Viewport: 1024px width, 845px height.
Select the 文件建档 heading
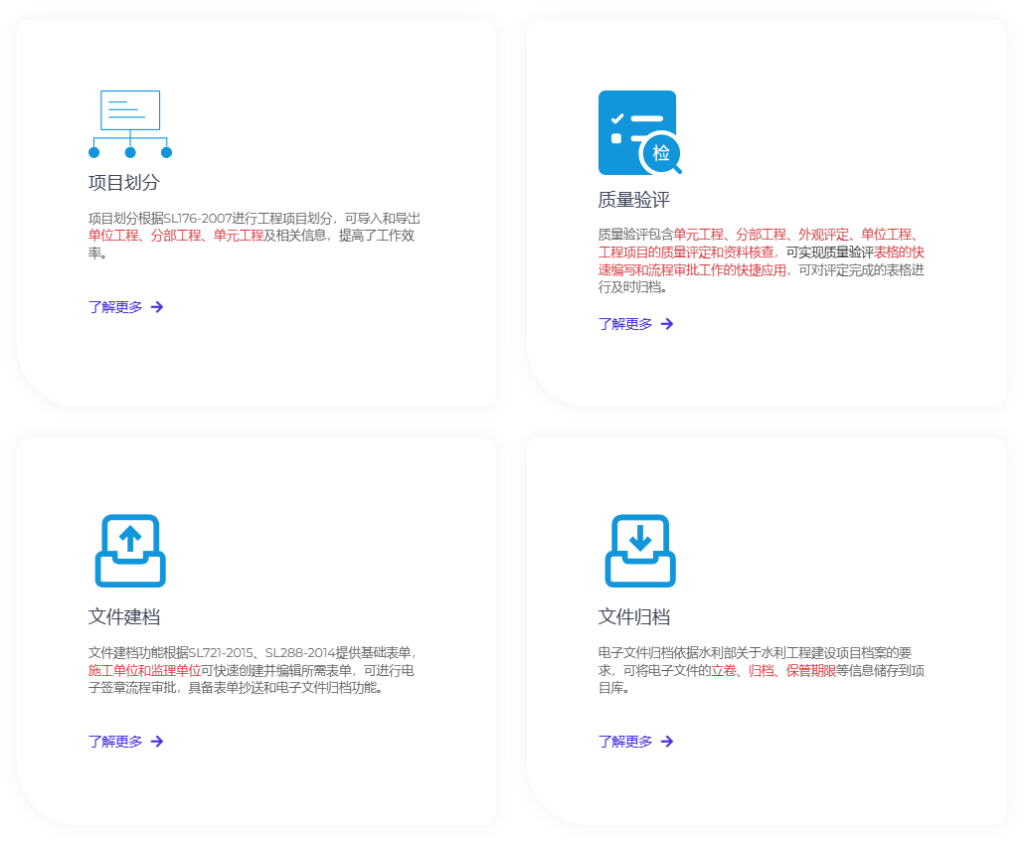124,617
